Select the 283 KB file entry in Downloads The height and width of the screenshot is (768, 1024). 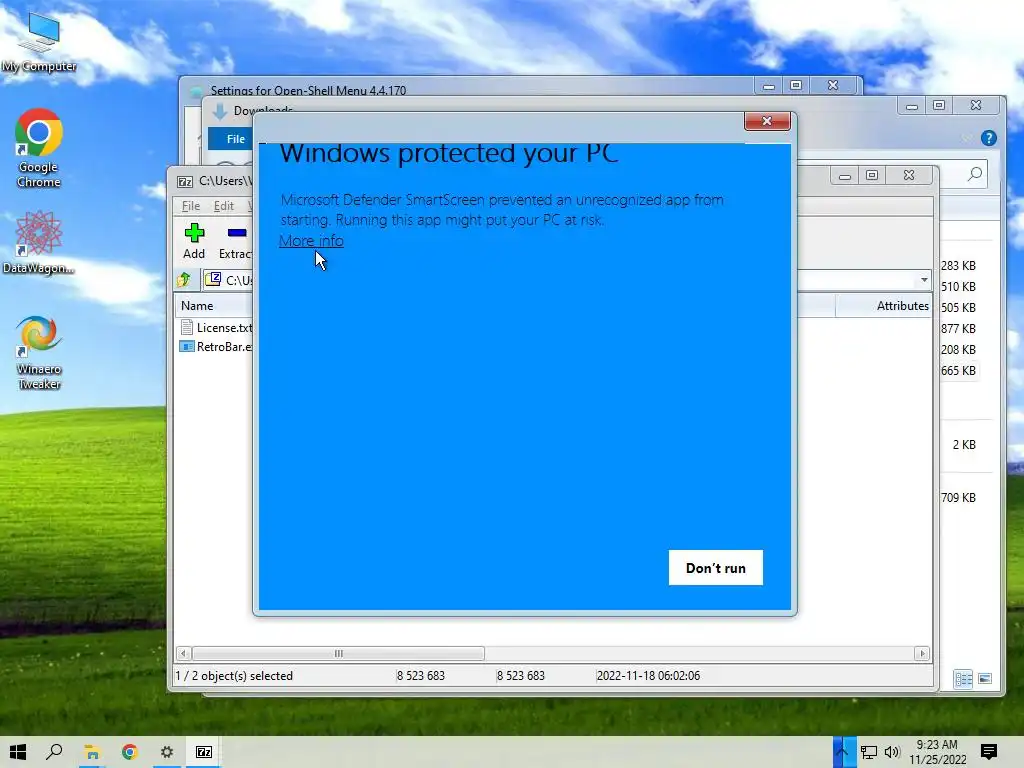pos(958,266)
